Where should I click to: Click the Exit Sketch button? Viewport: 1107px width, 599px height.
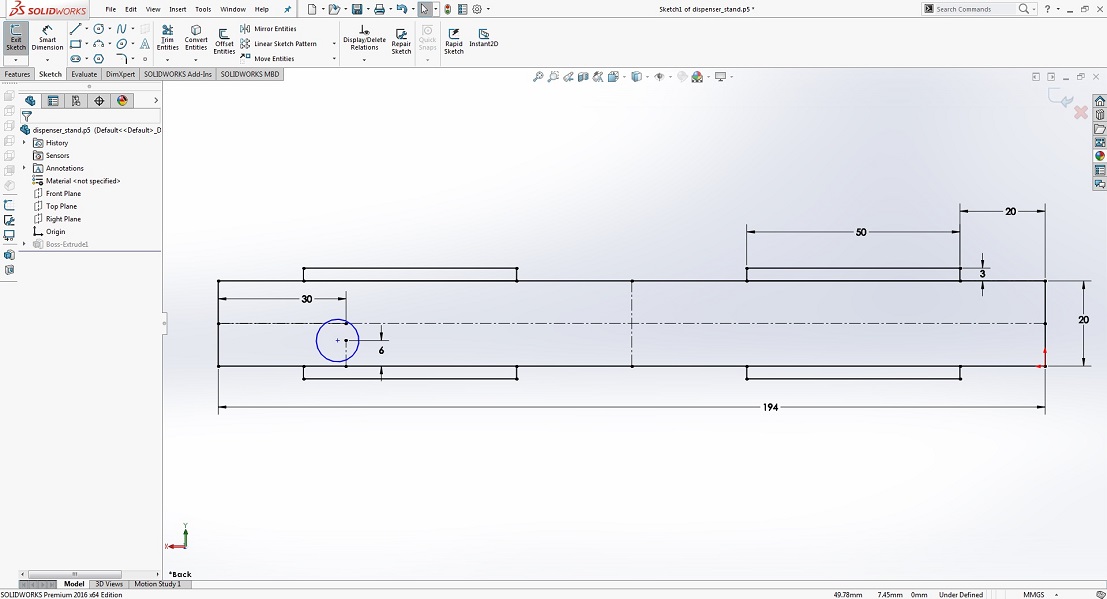[16, 37]
